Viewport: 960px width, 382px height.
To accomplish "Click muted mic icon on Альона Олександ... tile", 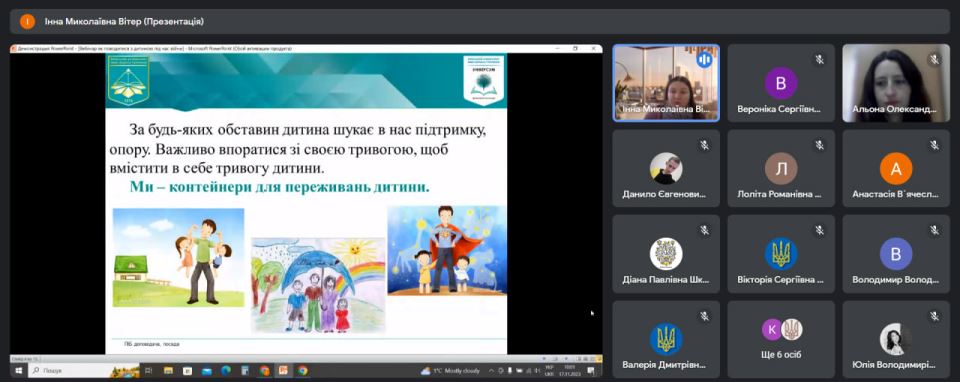I will [934, 59].
